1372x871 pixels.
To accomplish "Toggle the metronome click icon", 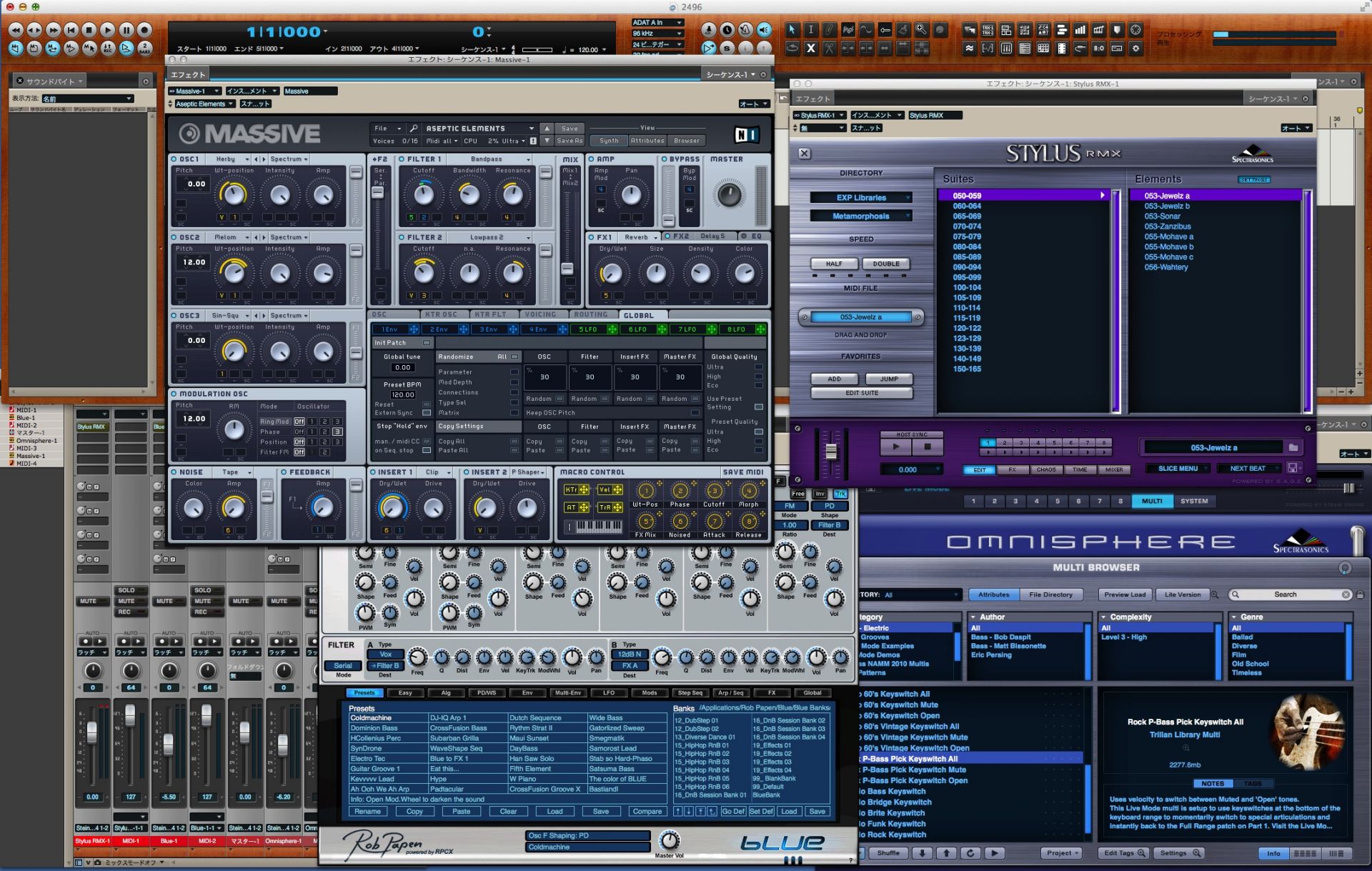I will click(745, 30).
